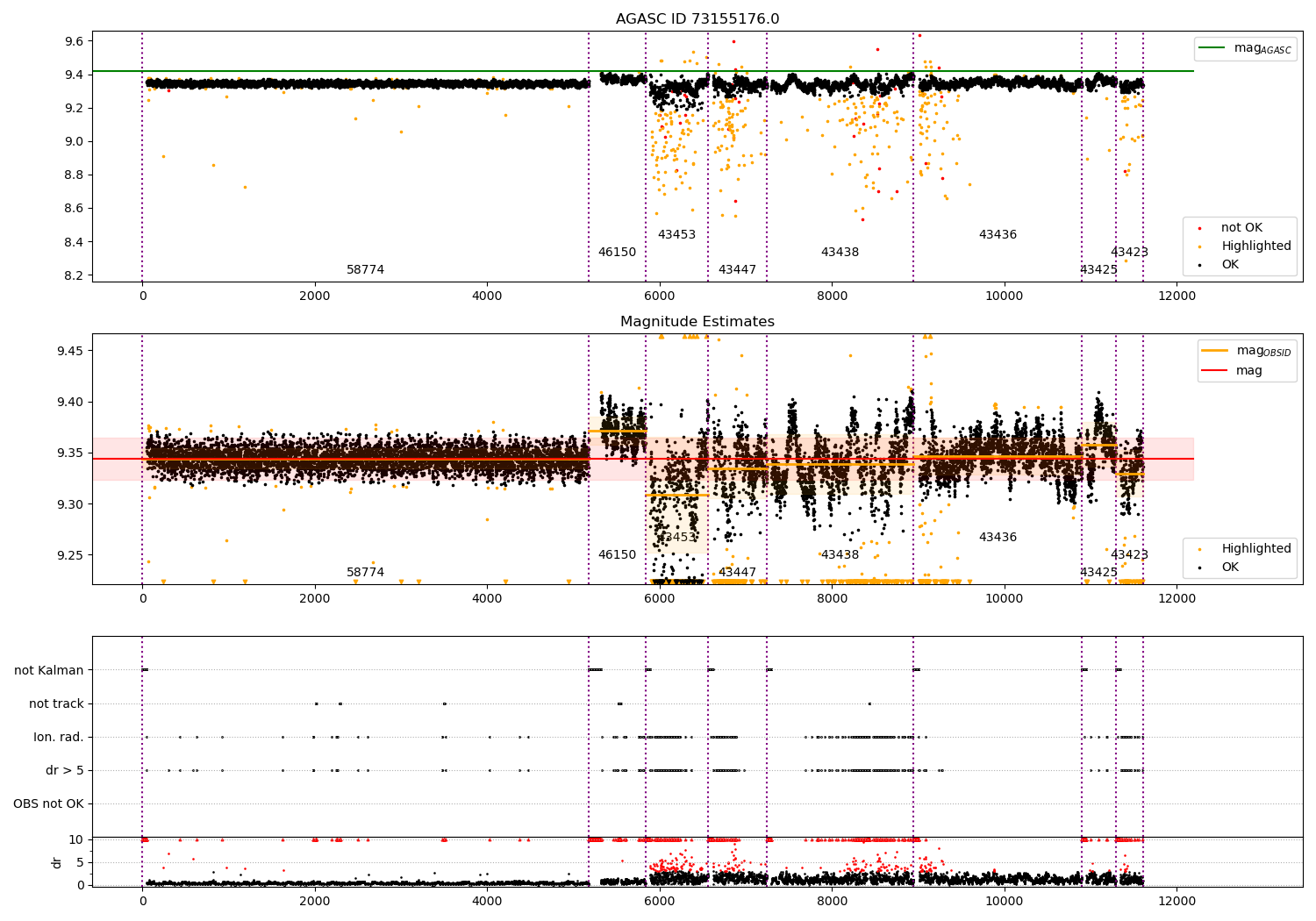Click x-axis tick 12000 in bottom plot
1316x921 pixels.
(x=1177, y=901)
